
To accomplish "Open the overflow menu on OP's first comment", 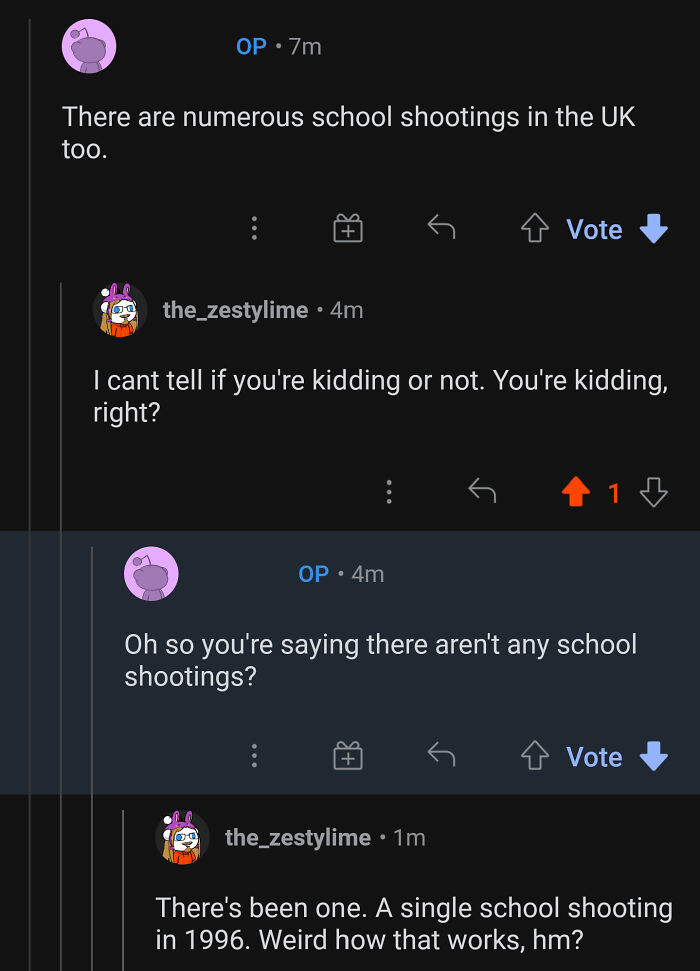I will (254, 228).
